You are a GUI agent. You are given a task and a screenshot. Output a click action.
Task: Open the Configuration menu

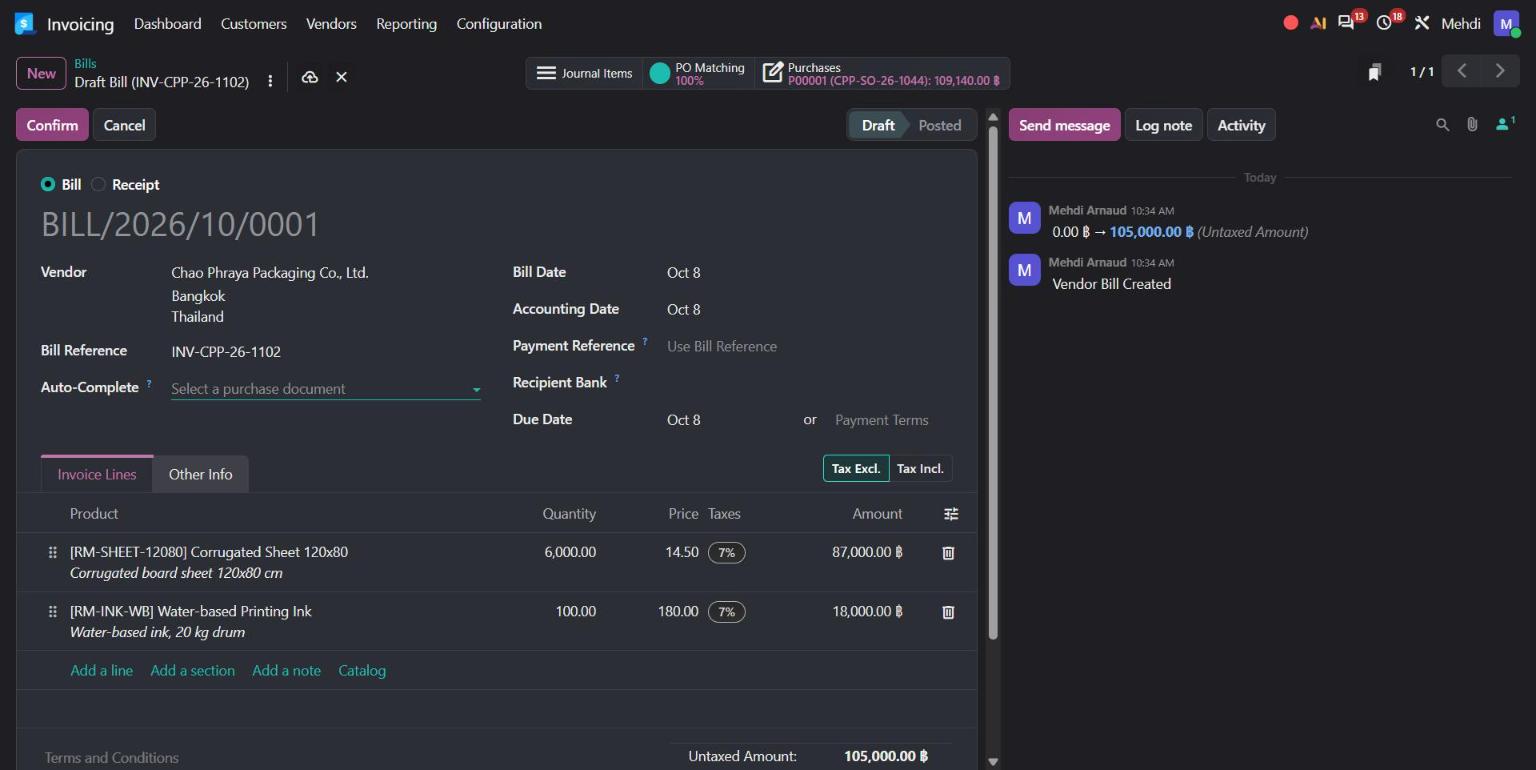pos(499,23)
